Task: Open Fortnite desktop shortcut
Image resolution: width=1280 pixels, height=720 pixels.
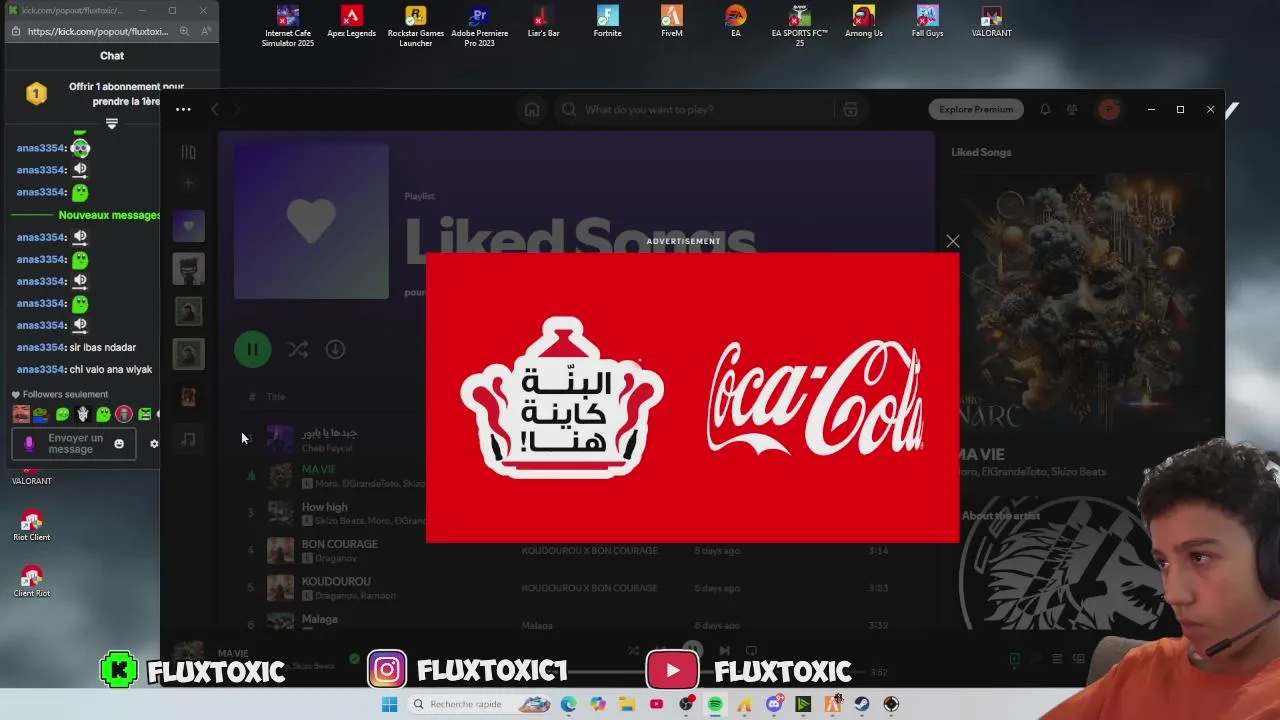Action: [x=607, y=22]
